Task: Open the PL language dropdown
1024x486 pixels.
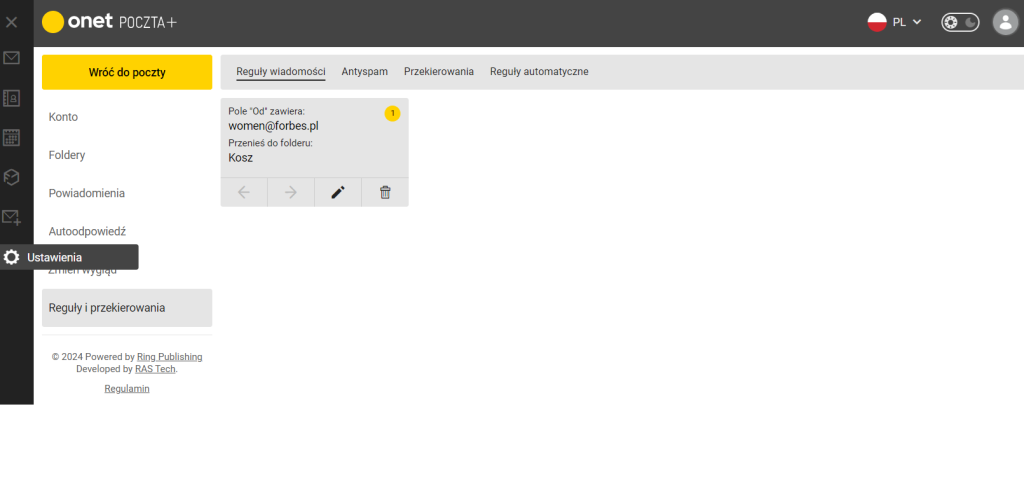Action: click(894, 22)
